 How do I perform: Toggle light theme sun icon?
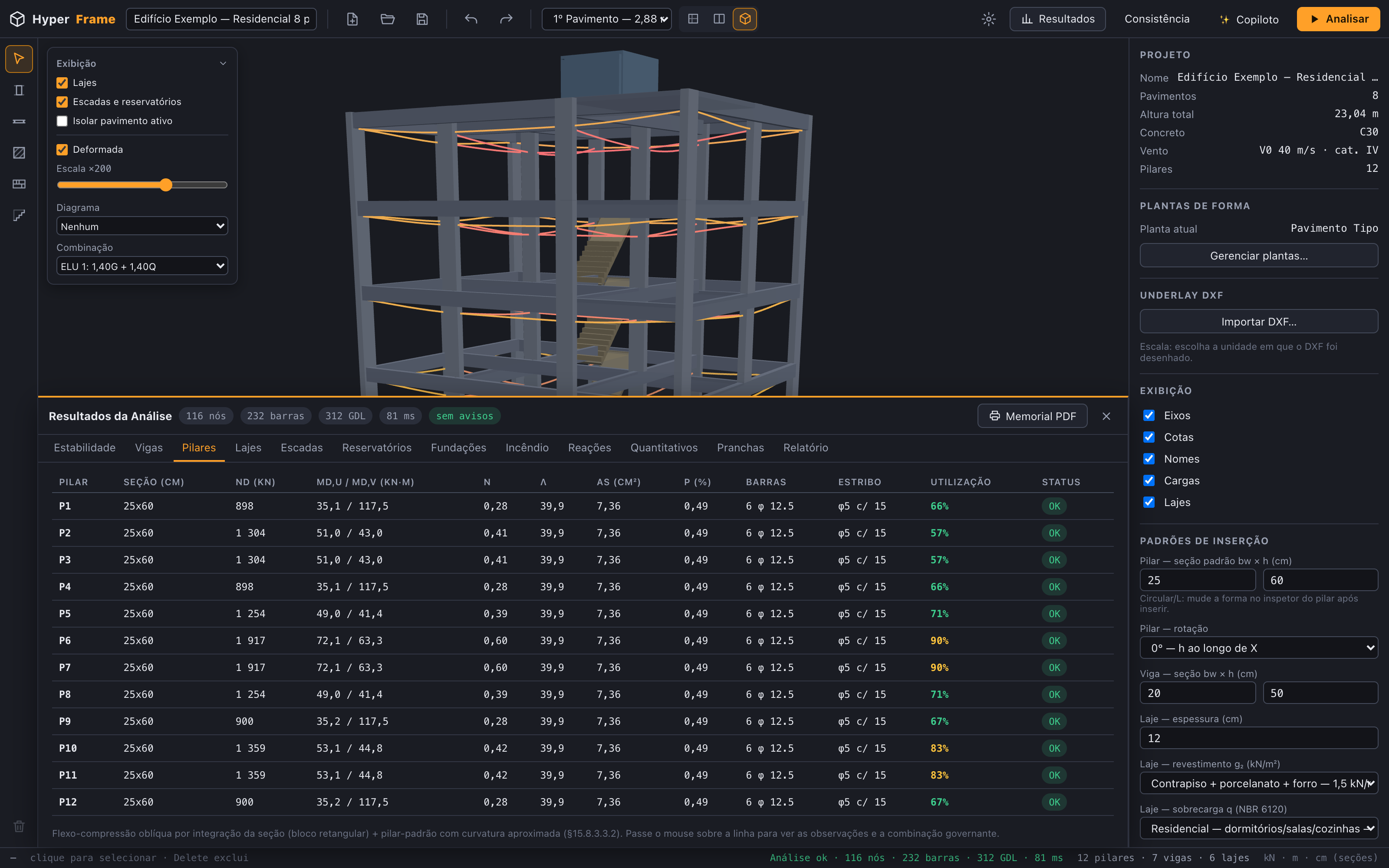click(988, 19)
